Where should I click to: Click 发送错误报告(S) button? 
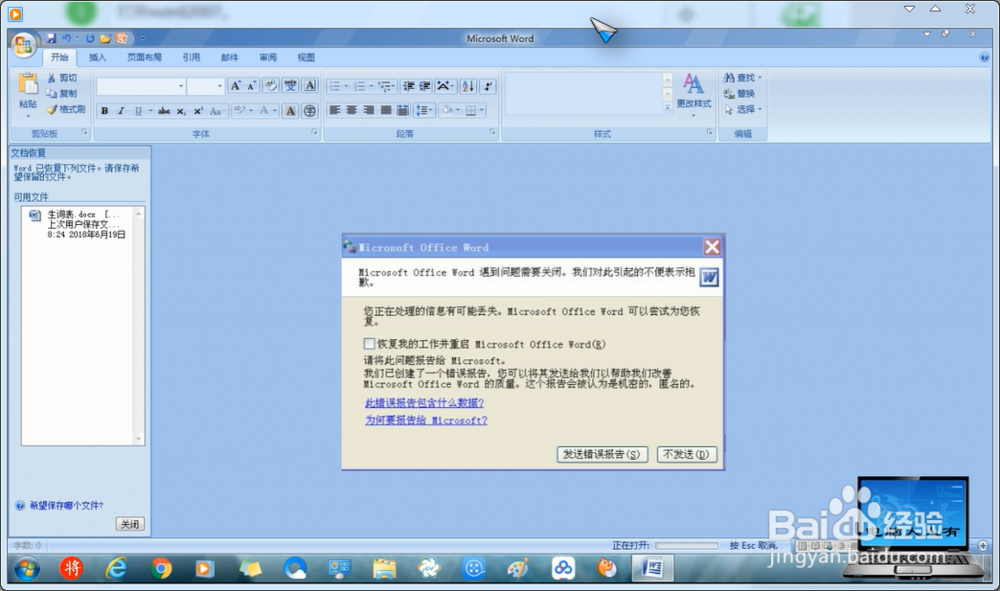[x=601, y=455]
